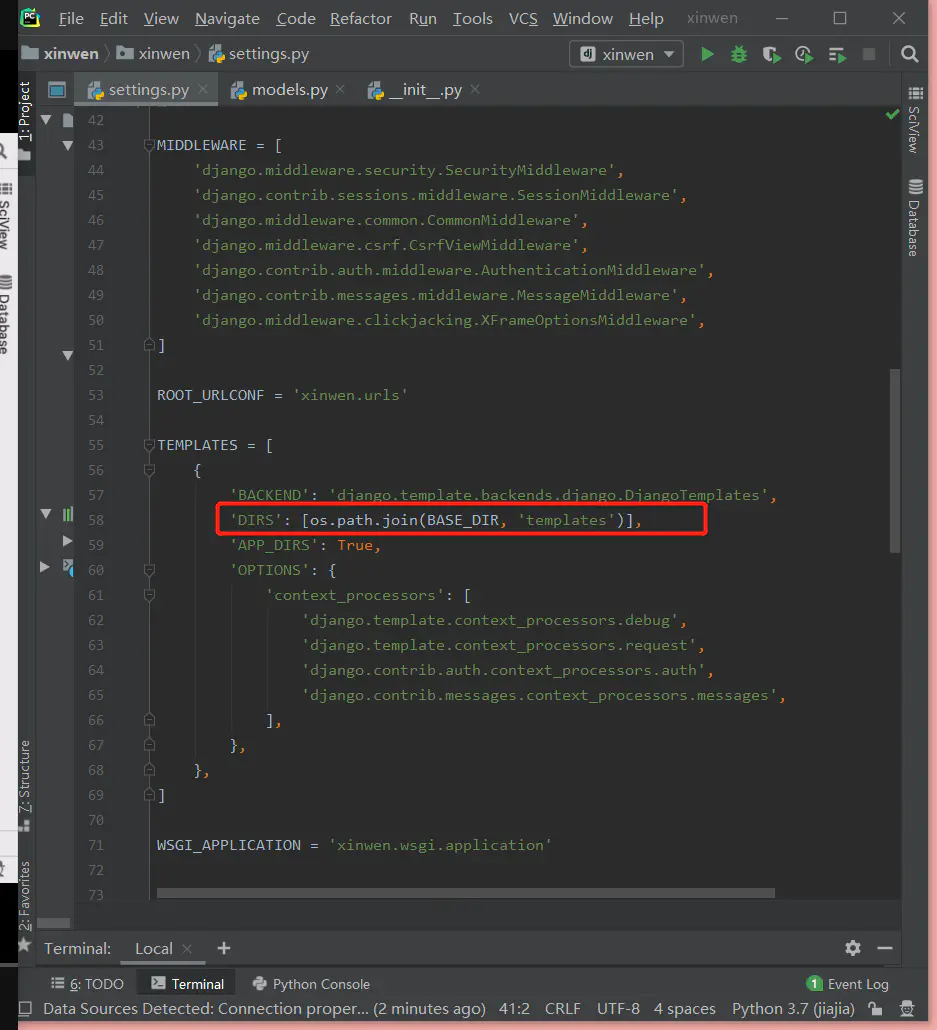Open the VCS menu
937x1030 pixels.
pos(523,18)
